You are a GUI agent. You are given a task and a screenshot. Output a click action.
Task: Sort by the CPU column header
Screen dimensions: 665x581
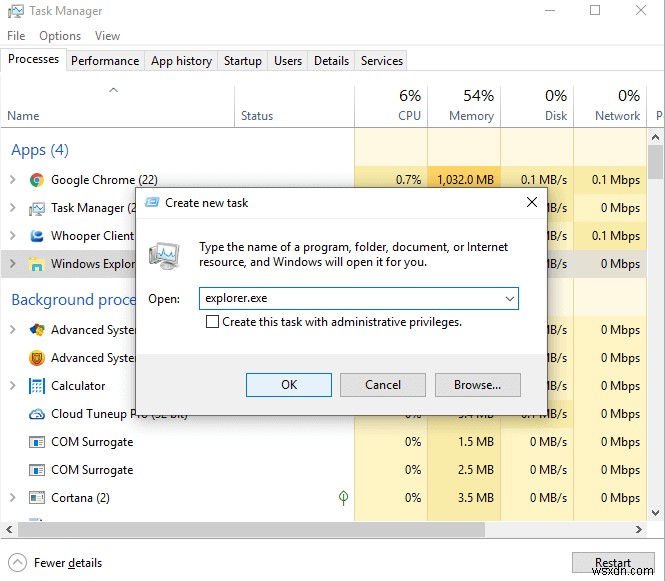click(391, 107)
